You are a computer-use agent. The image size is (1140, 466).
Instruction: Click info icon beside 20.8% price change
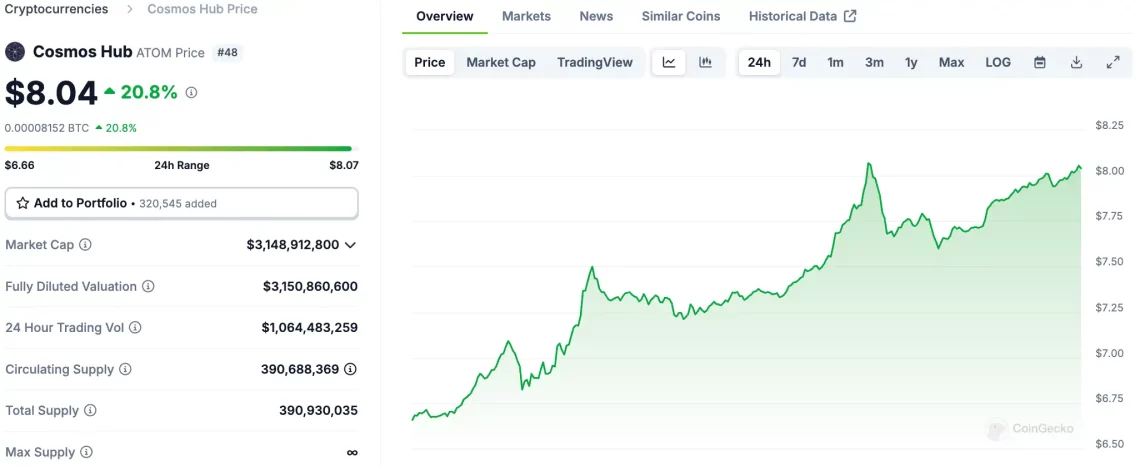[x=191, y=92]
